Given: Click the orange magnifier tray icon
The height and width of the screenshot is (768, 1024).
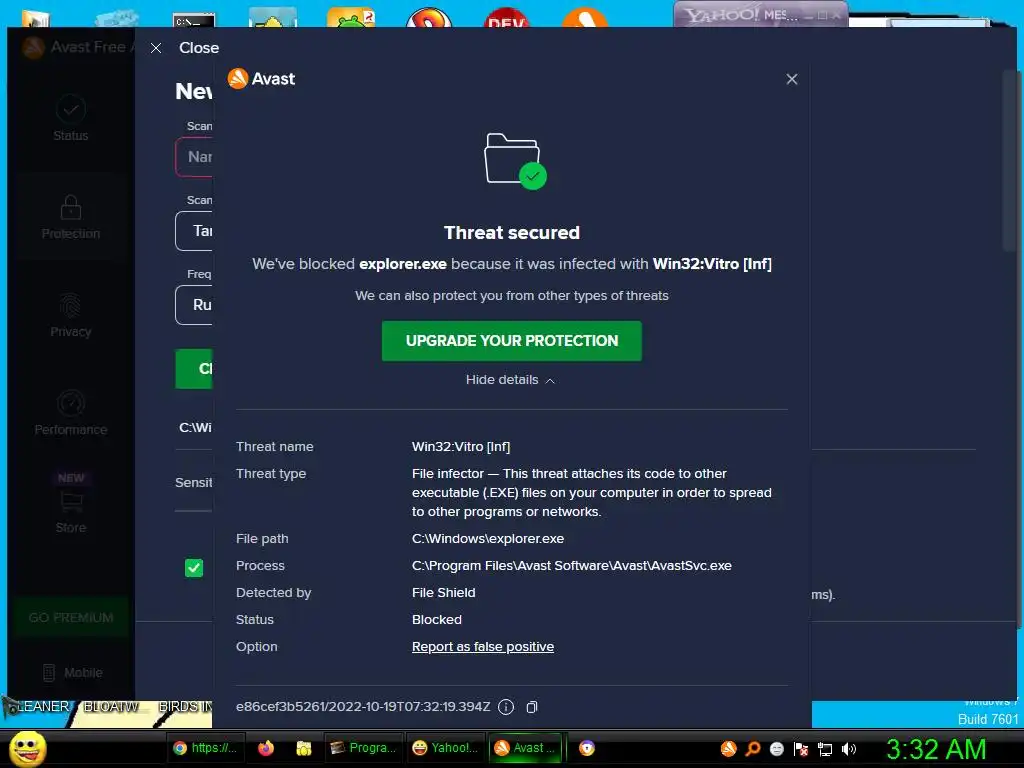Looking at the screenshot, I should (x=753, y=749).
